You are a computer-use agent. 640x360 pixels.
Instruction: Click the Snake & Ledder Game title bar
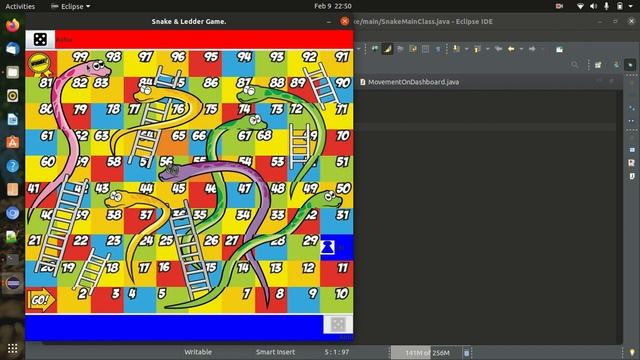click(189, 21)
